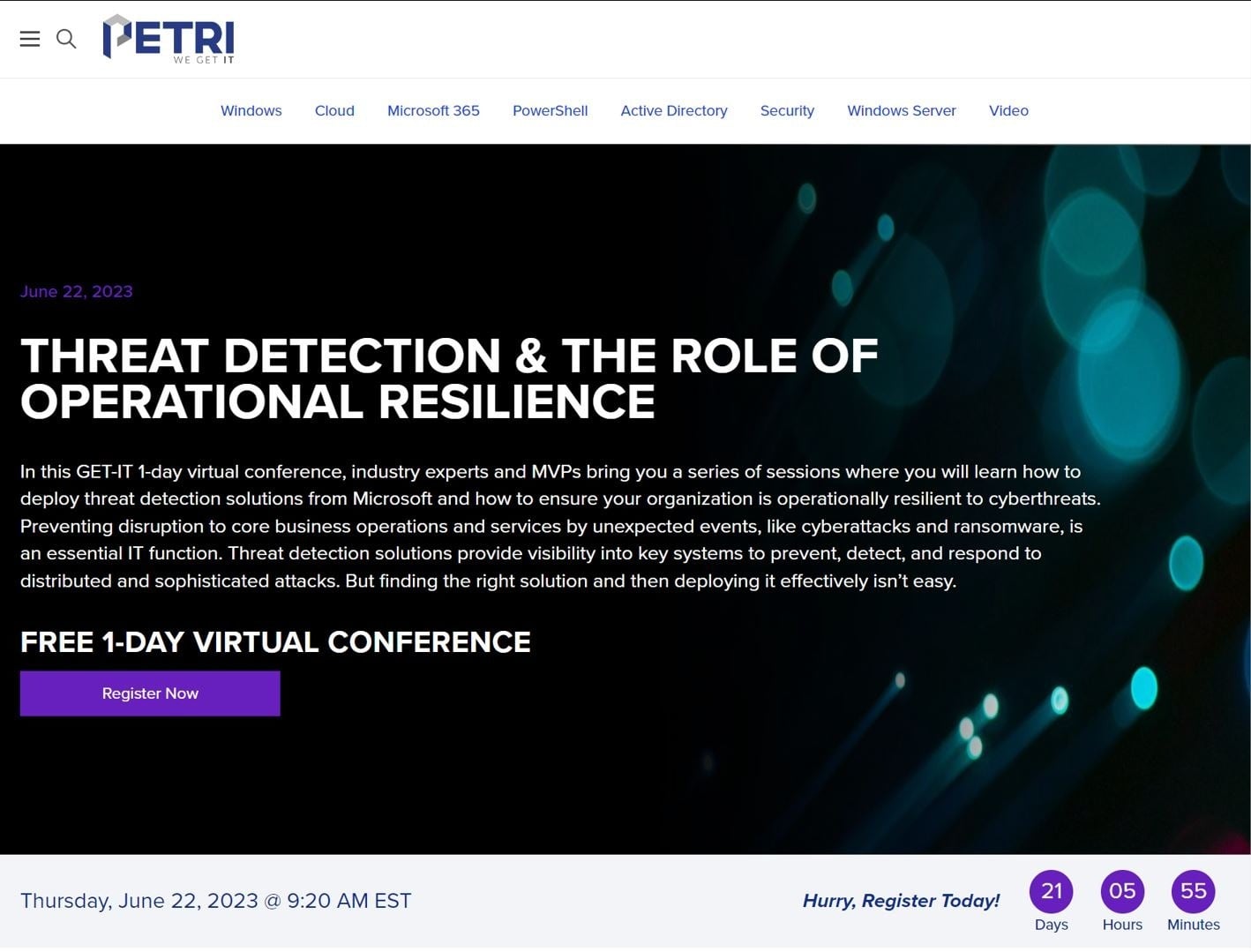
Task: Click Thursday, June 22, 2023 event time
Action: pyautogui.click(x=216, y=901)
